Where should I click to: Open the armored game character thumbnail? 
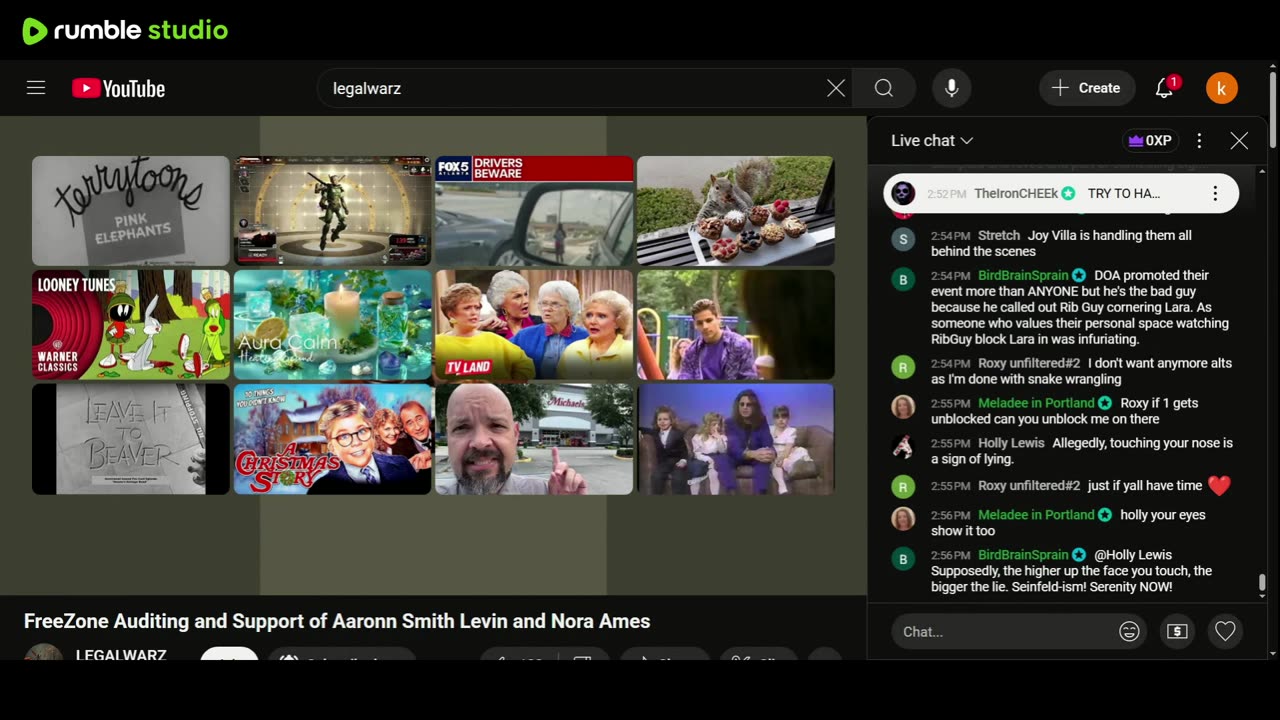333,211
